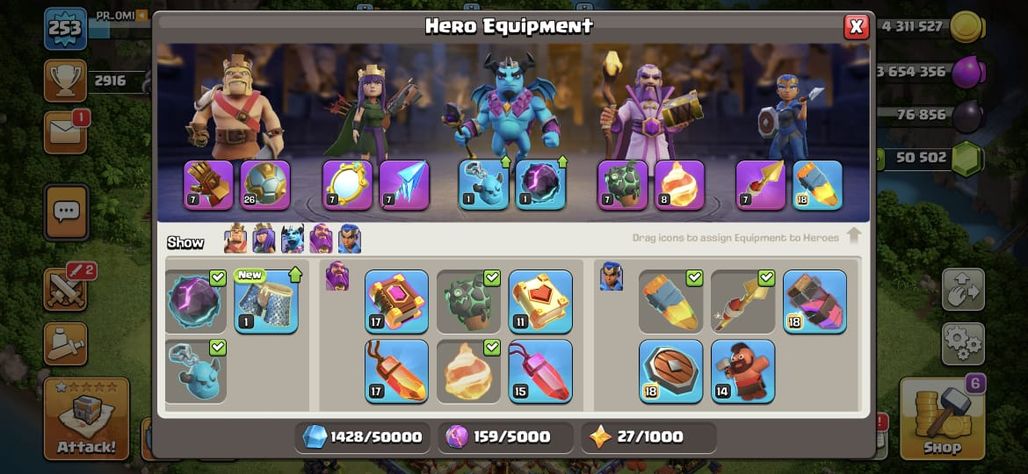Screen dimensions: 1028x474
Task: Select the Seeking Shield equipment level 18
Action: pos(671,371)
